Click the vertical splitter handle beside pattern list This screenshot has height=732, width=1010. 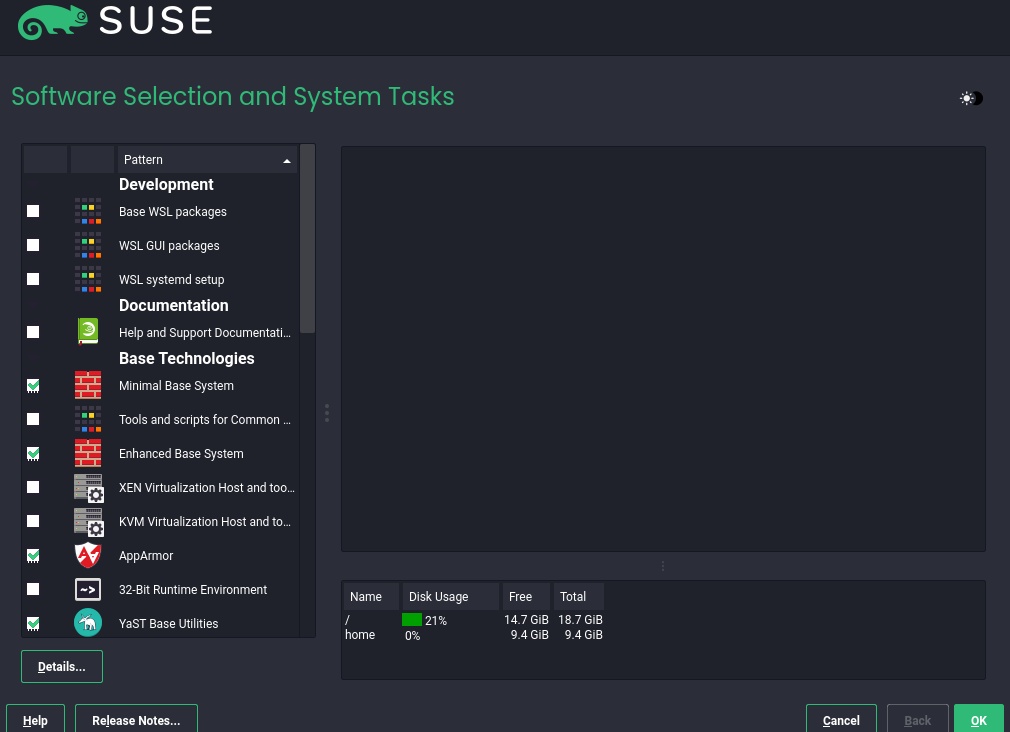point(327,413)
